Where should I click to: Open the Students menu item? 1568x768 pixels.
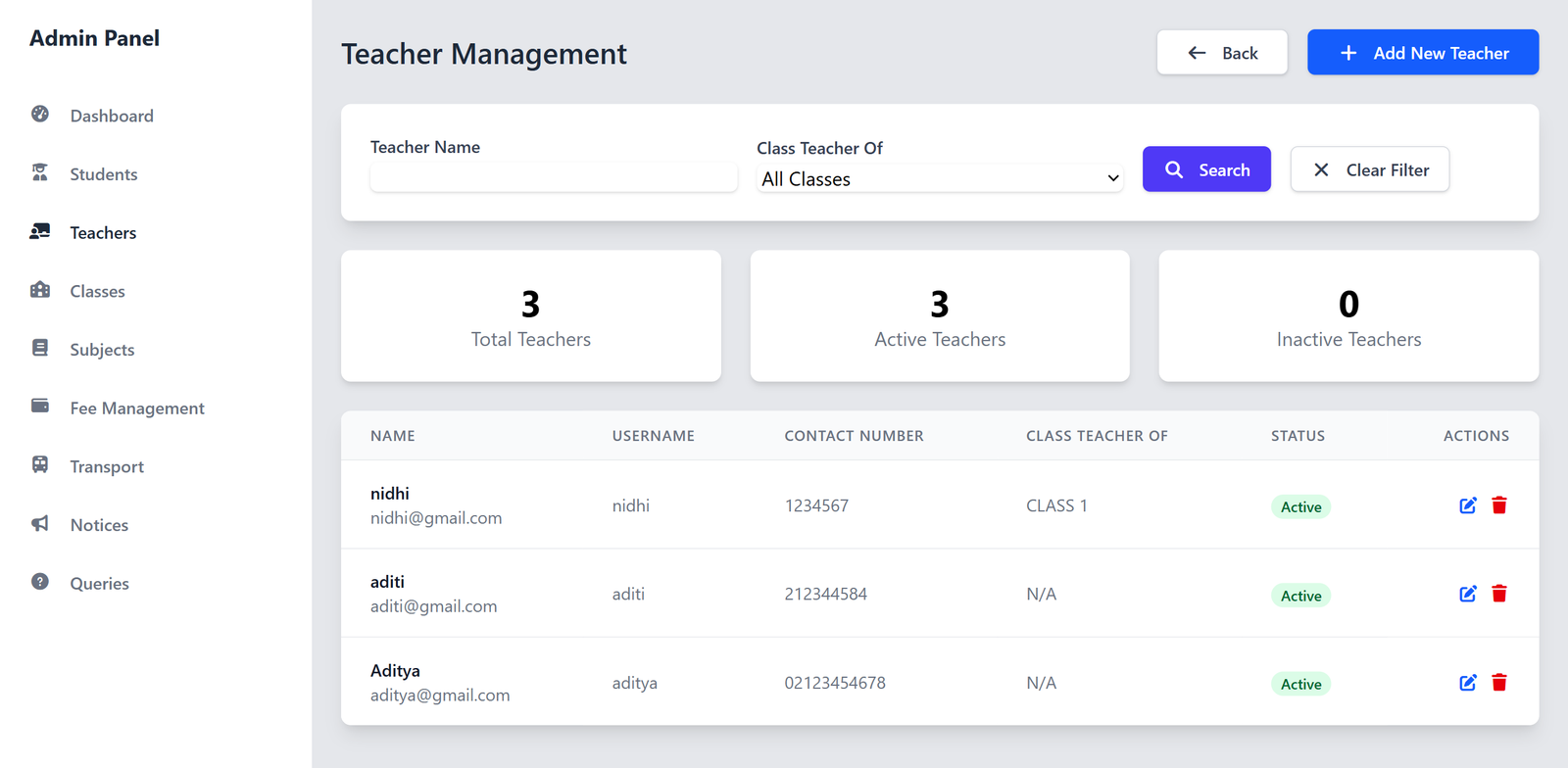(103, 174)
